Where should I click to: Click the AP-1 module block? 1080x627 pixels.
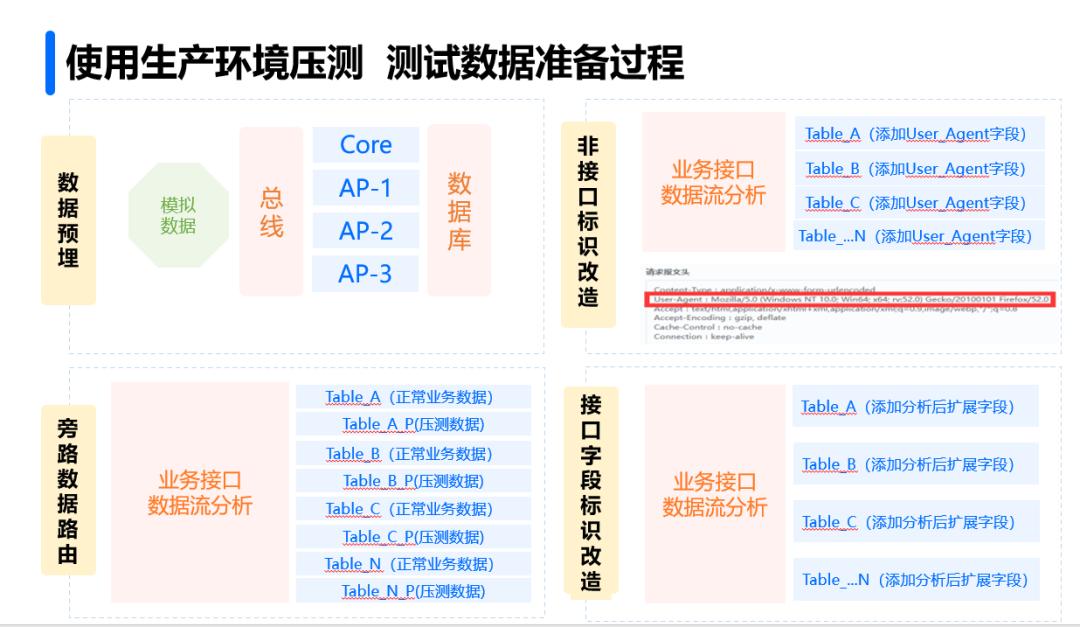[x=365, y=187]
